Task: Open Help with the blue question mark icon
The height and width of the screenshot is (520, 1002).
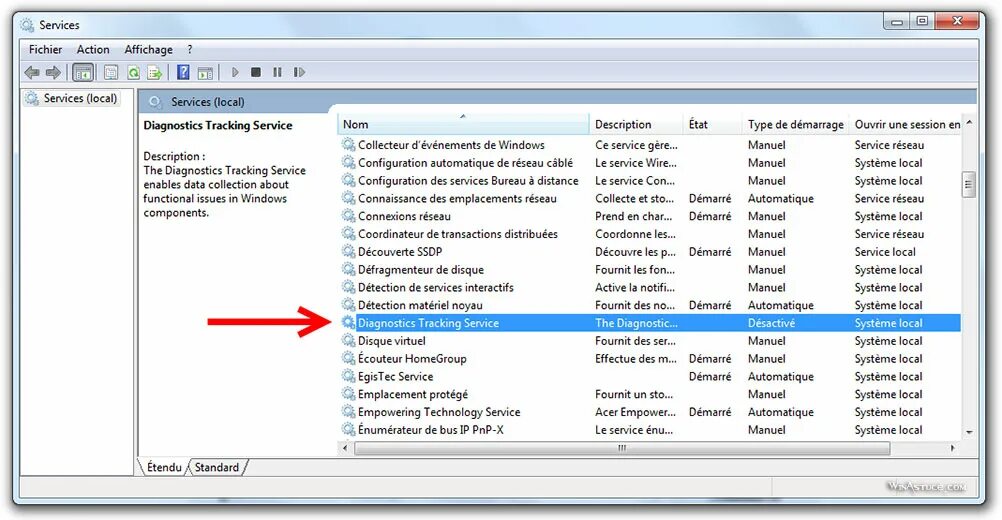Action: (183, 72)
